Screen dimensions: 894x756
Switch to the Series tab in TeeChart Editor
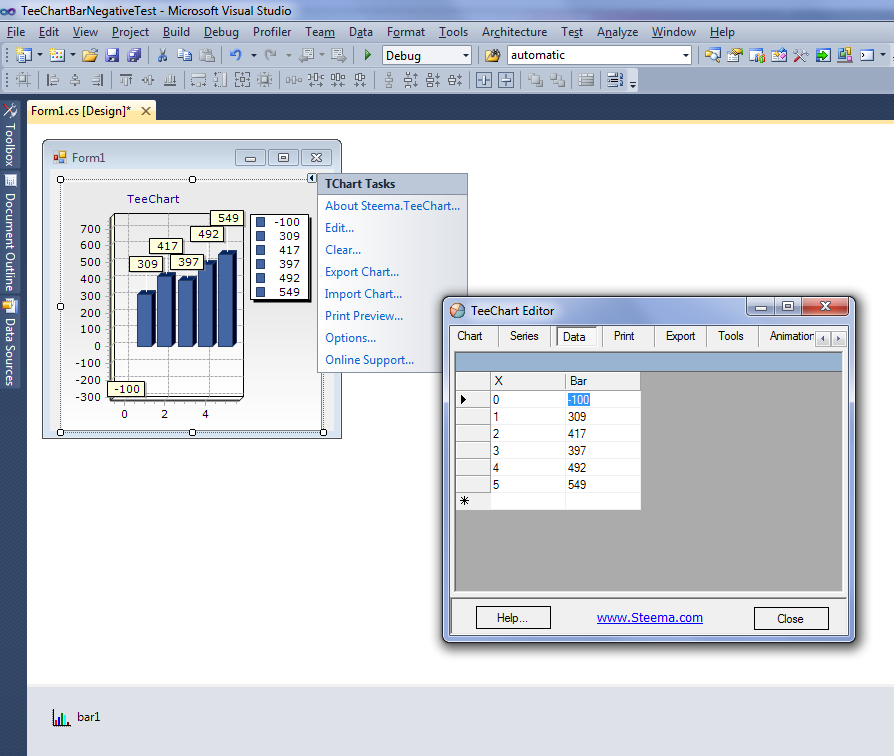524,336
